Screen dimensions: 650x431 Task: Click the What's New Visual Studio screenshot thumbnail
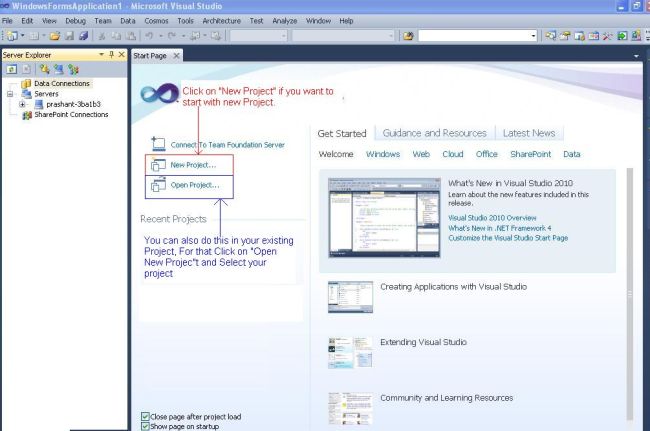point(384,218)
